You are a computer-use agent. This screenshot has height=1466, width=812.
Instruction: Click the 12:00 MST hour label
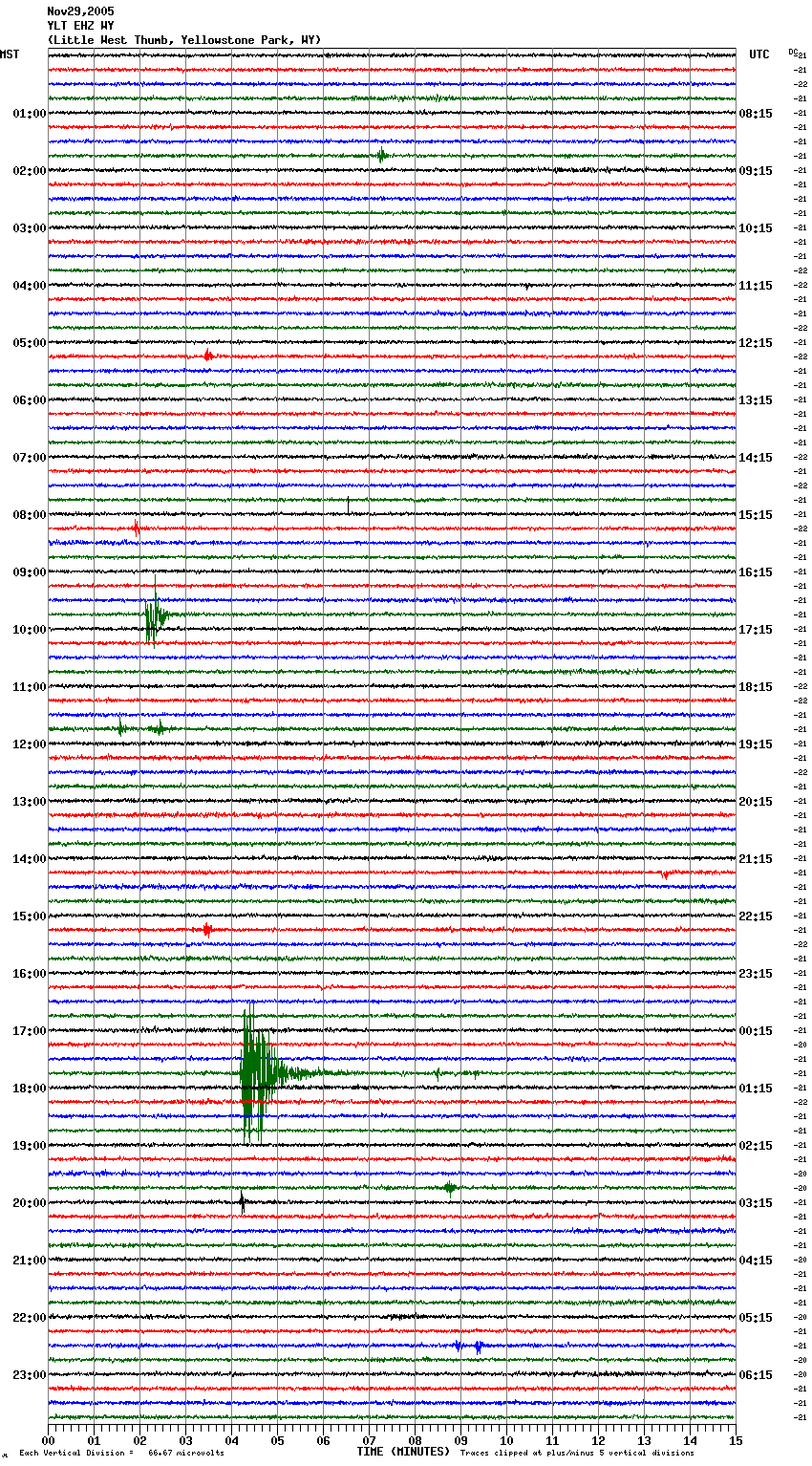tap(29, 744)
